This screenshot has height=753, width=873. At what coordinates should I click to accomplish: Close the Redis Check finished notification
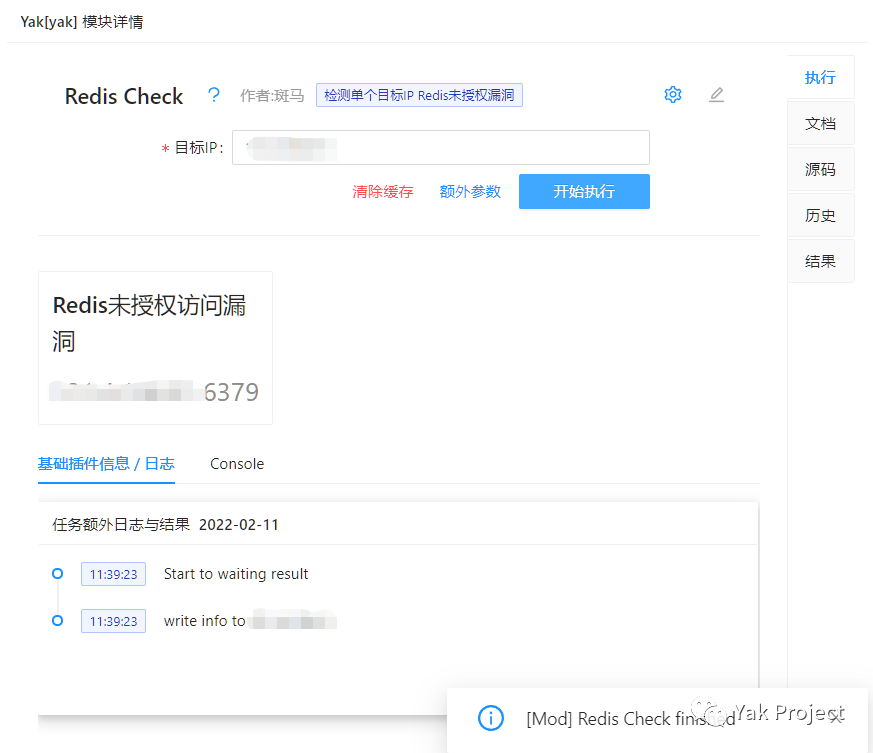coord(835,718)
